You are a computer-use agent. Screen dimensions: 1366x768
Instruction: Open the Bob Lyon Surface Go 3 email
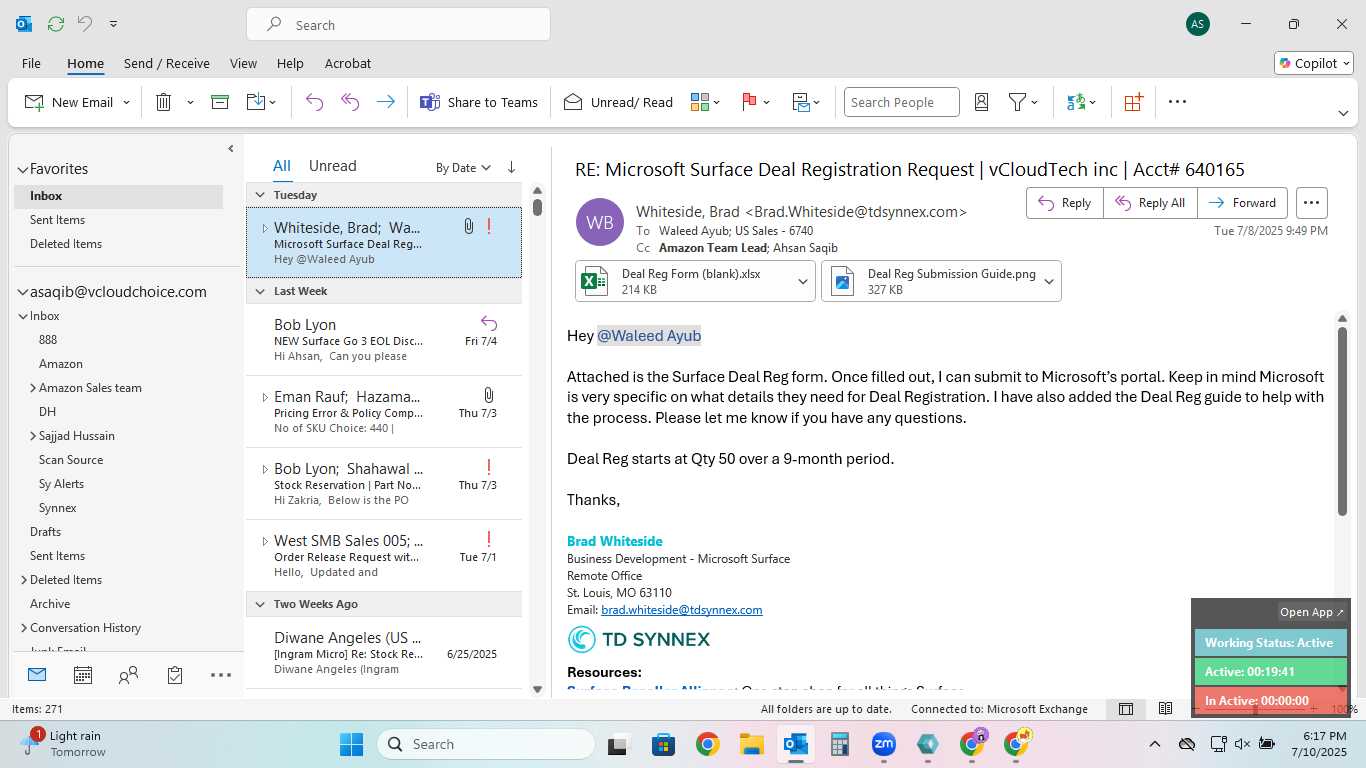[x=384, y=339]
